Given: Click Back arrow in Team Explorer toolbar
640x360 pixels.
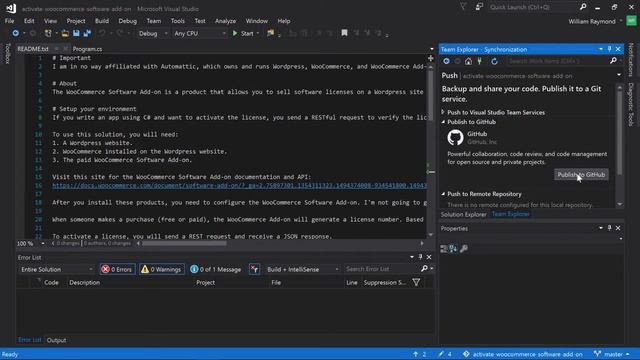Looking at the screenshot, I should click(447, 61).
